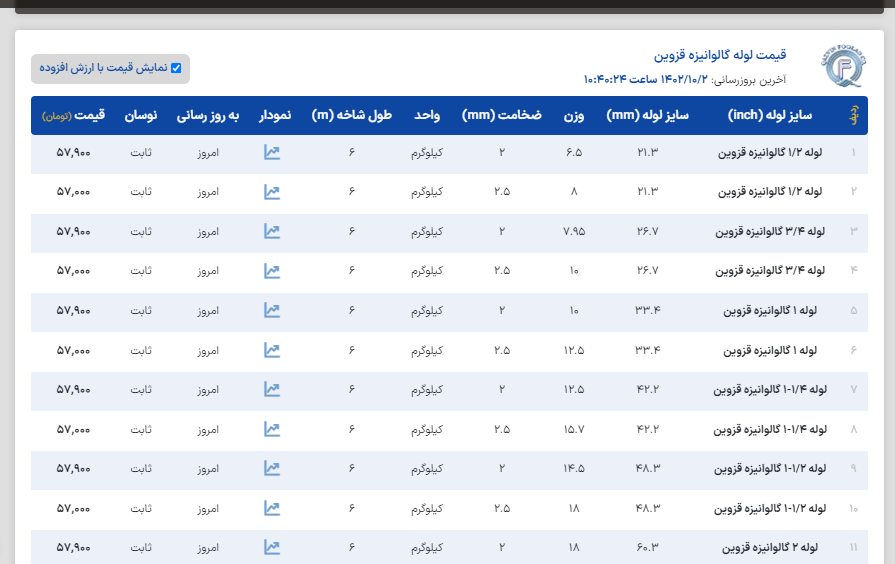Open the 'قیمت لوله گالوانیزه قزوین' title link
The width and height of the screenshot is (895, 564).
(x=720, y=54)
